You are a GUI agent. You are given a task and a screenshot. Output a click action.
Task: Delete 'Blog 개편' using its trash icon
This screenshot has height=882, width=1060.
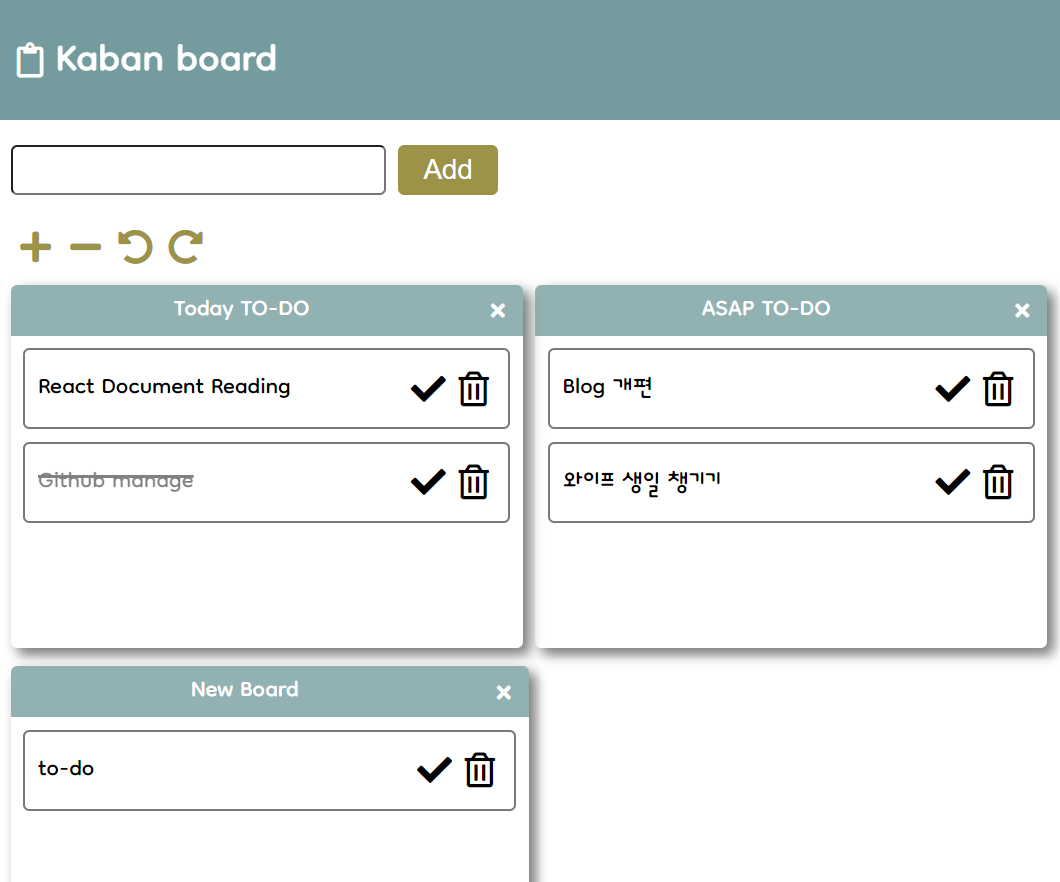[x=998, y=389]
